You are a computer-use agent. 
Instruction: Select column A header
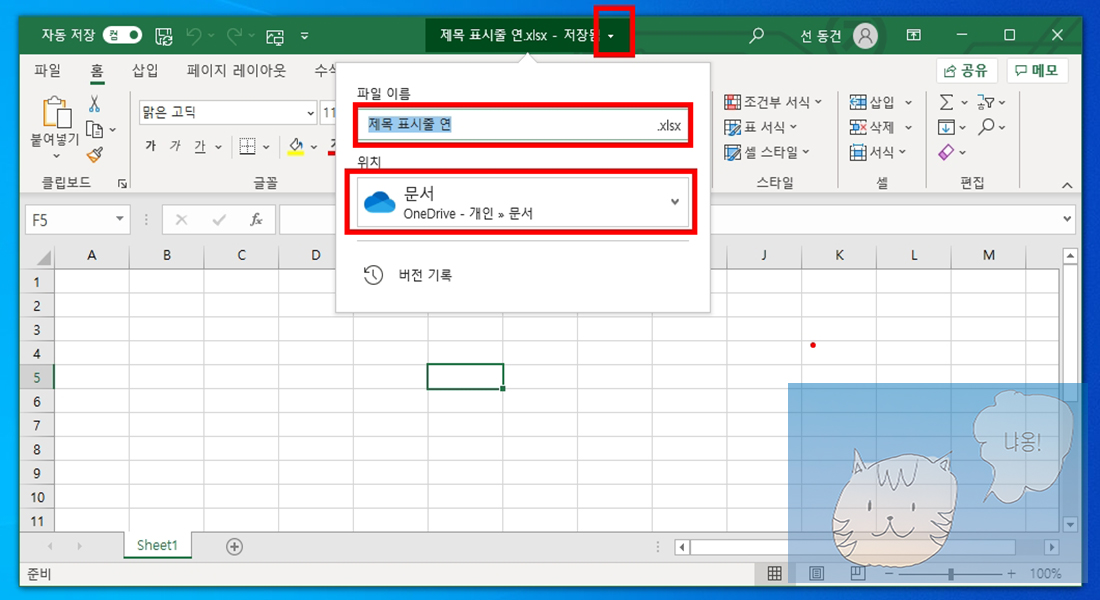[x=92, y=255]
